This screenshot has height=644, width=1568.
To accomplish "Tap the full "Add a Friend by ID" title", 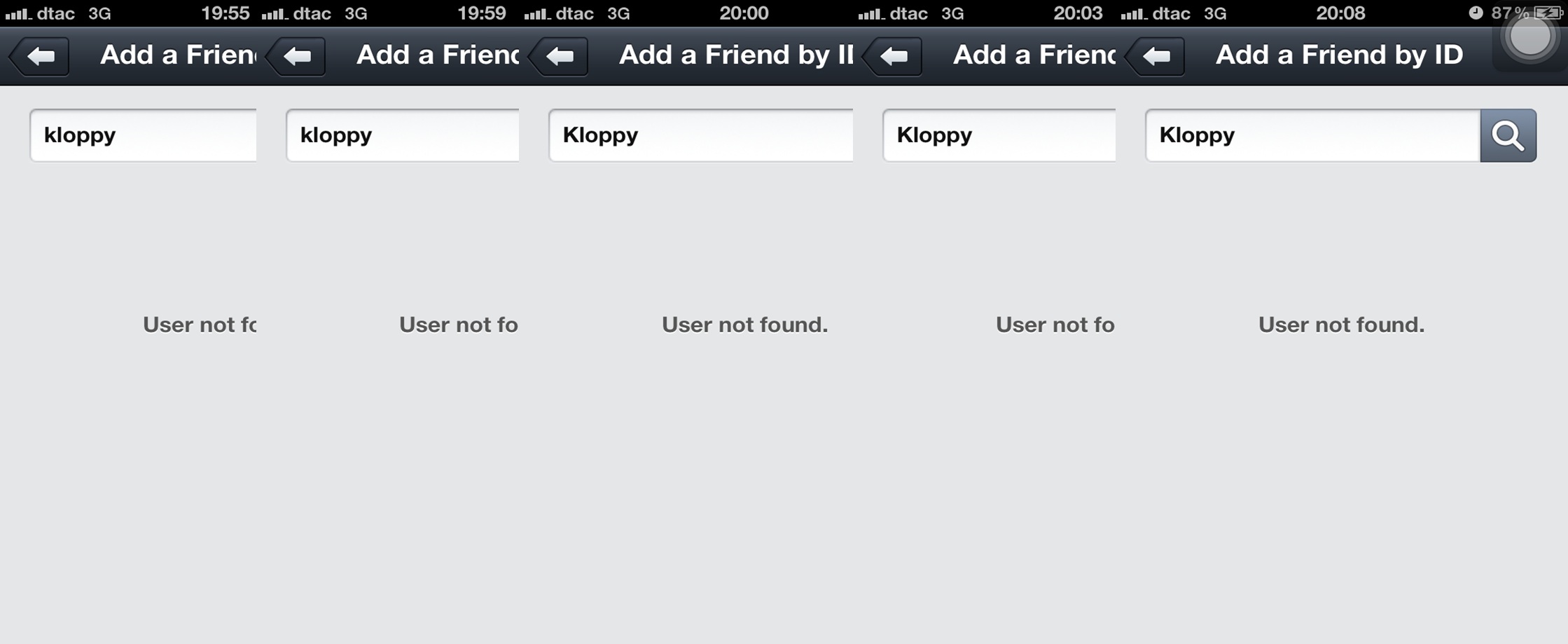I will (x=1339, y=55).
